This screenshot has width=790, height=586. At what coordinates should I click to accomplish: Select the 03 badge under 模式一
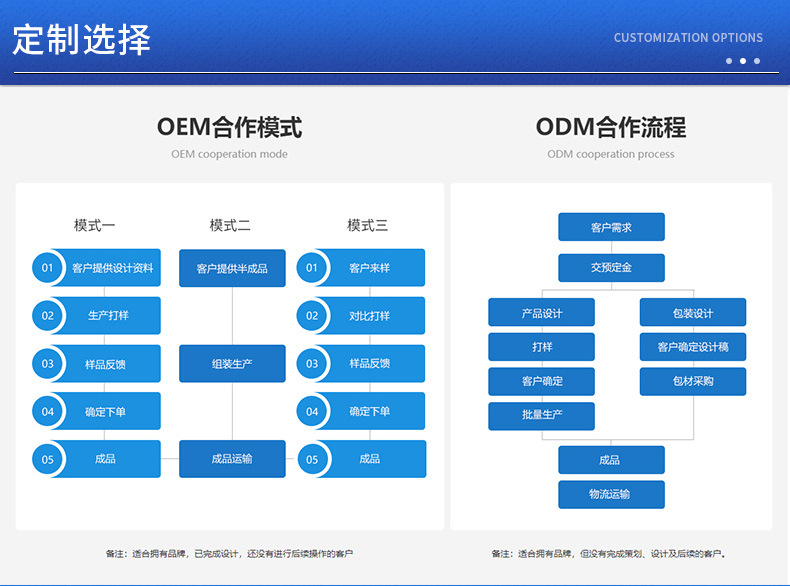tap(47, 364)
